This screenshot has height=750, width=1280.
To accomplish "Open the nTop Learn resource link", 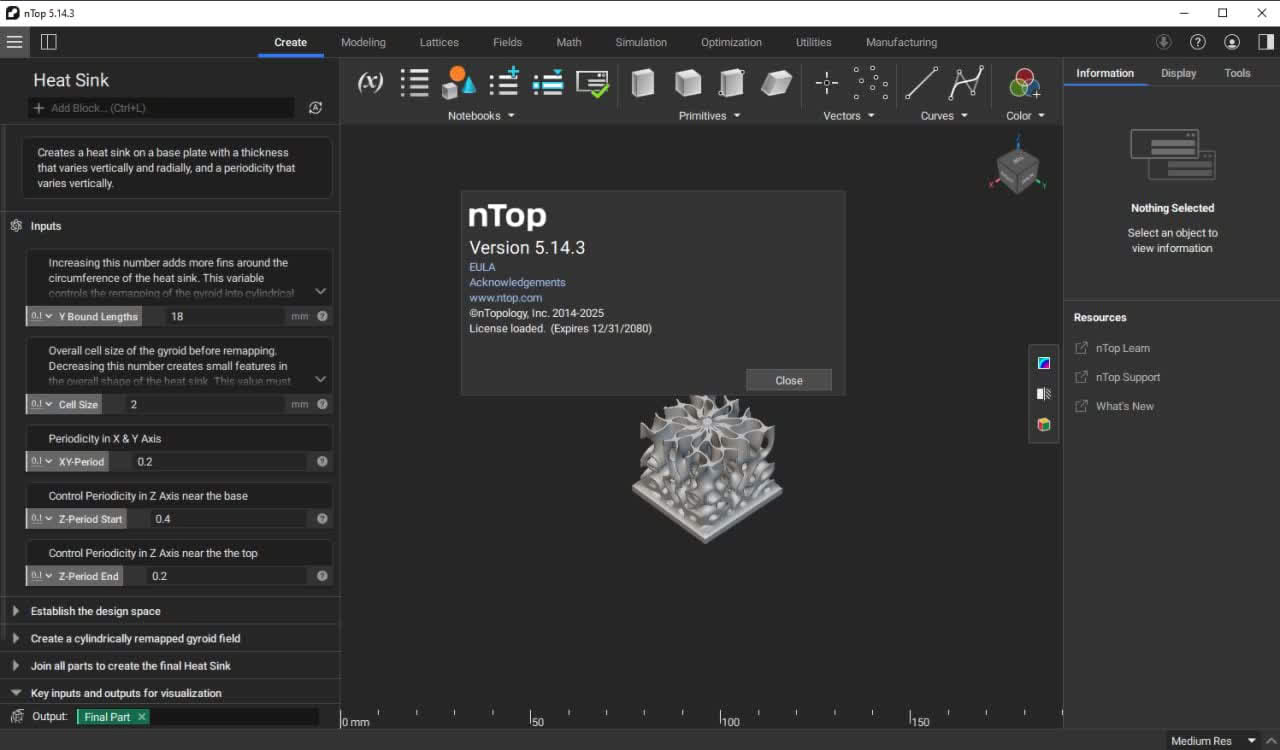I will pyautogui.click(x=1122, y=348).
